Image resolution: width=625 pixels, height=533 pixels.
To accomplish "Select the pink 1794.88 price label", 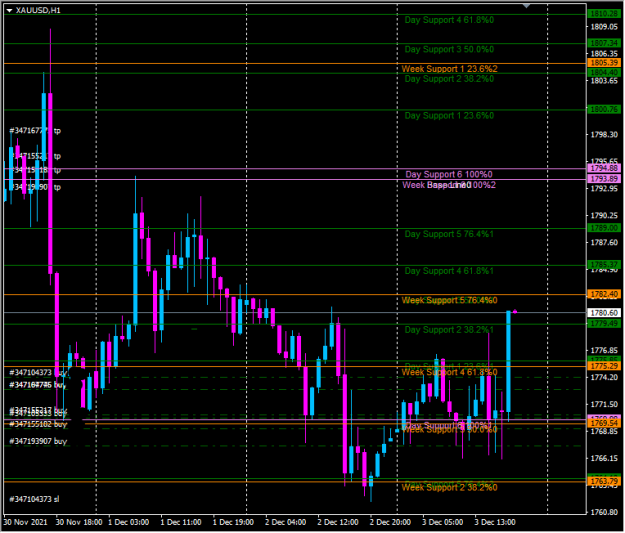I will pyautogui.click(x=604, y=168).
